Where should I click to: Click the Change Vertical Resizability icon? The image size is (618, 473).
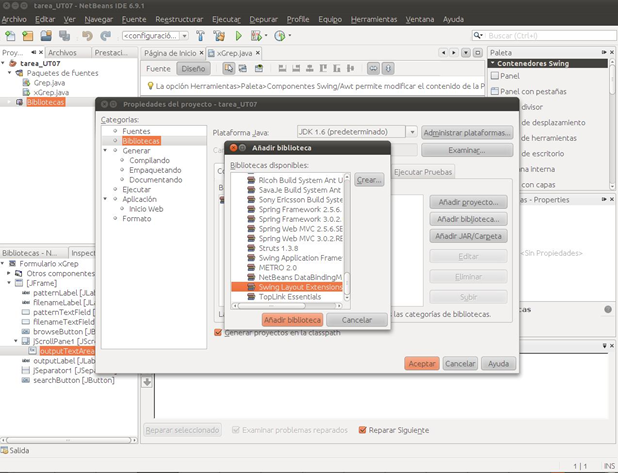click(388, 69)
